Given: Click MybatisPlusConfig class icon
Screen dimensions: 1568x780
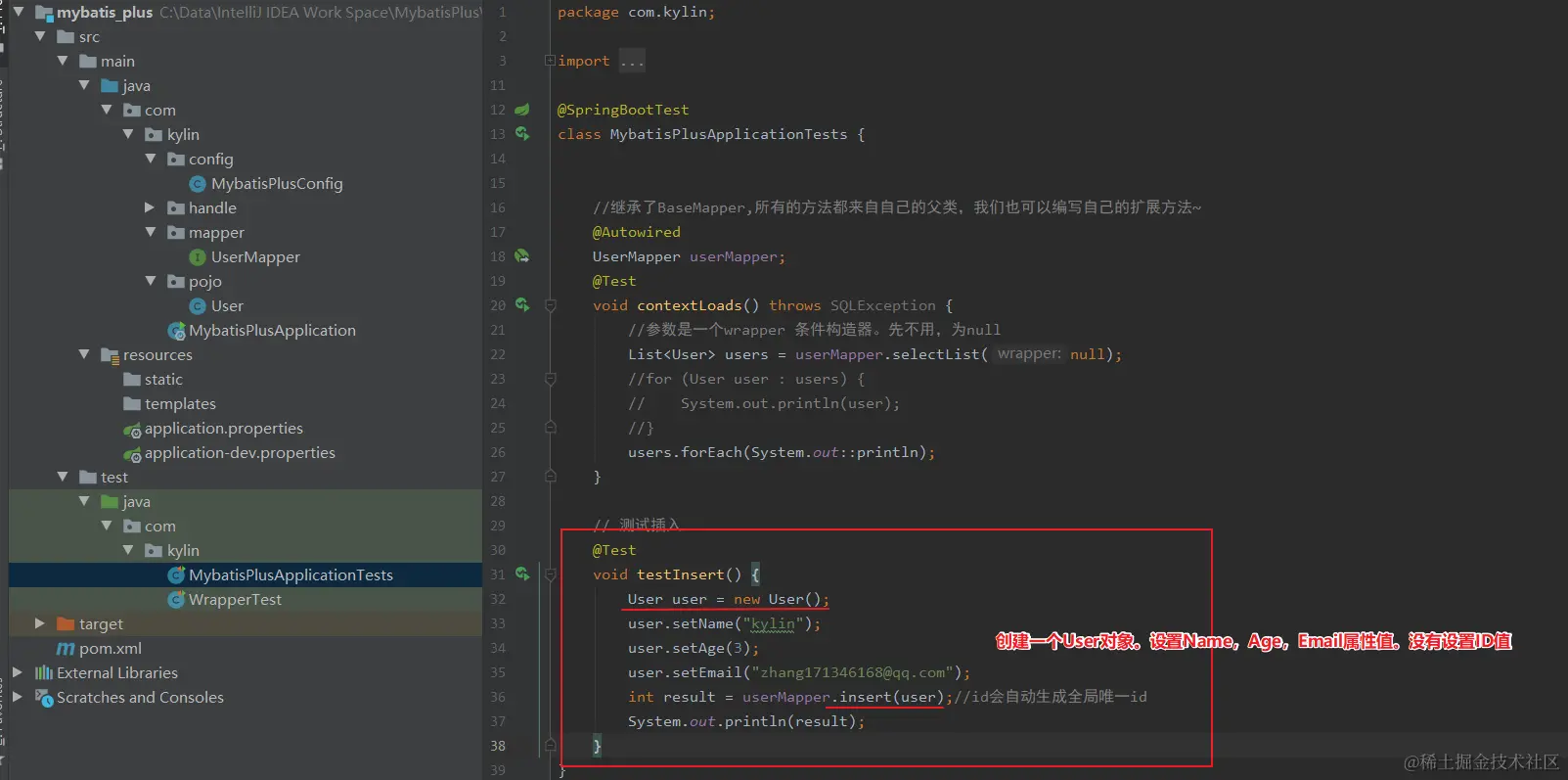Looking at the screenshot, I should click(x=198, y=184).
